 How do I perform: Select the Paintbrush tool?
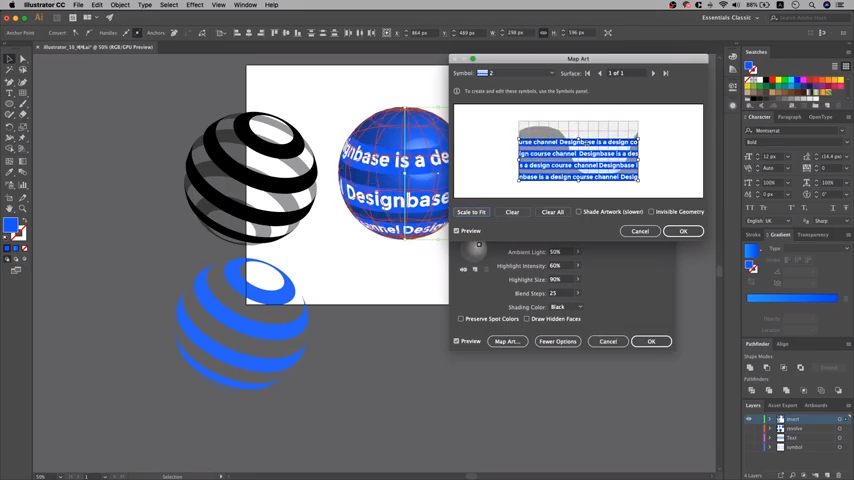pyautogui.click(x=23, y=104)
